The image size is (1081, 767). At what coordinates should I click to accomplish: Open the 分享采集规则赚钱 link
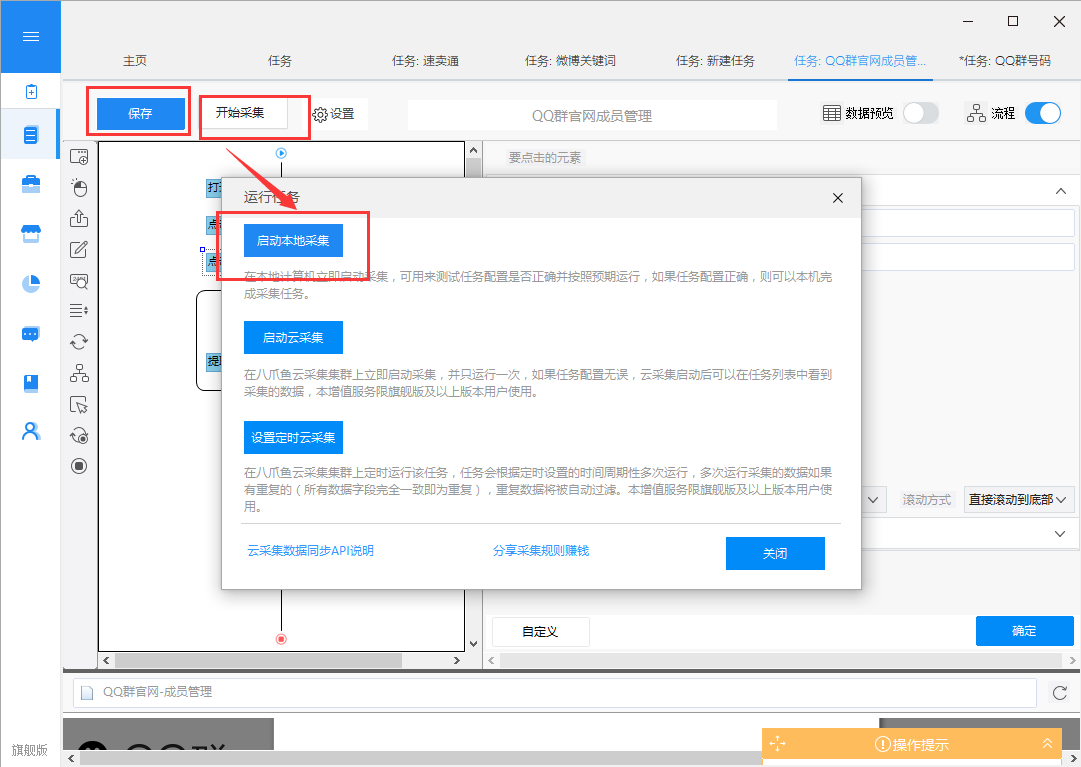pos(541,551)
